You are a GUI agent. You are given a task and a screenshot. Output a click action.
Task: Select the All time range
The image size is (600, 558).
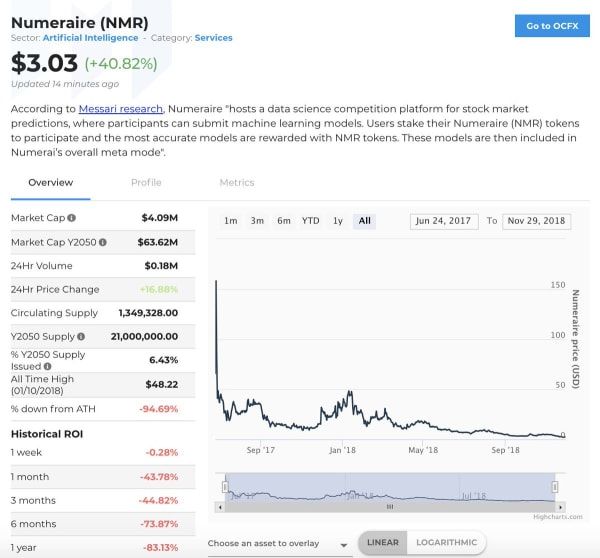click(364, 221)
